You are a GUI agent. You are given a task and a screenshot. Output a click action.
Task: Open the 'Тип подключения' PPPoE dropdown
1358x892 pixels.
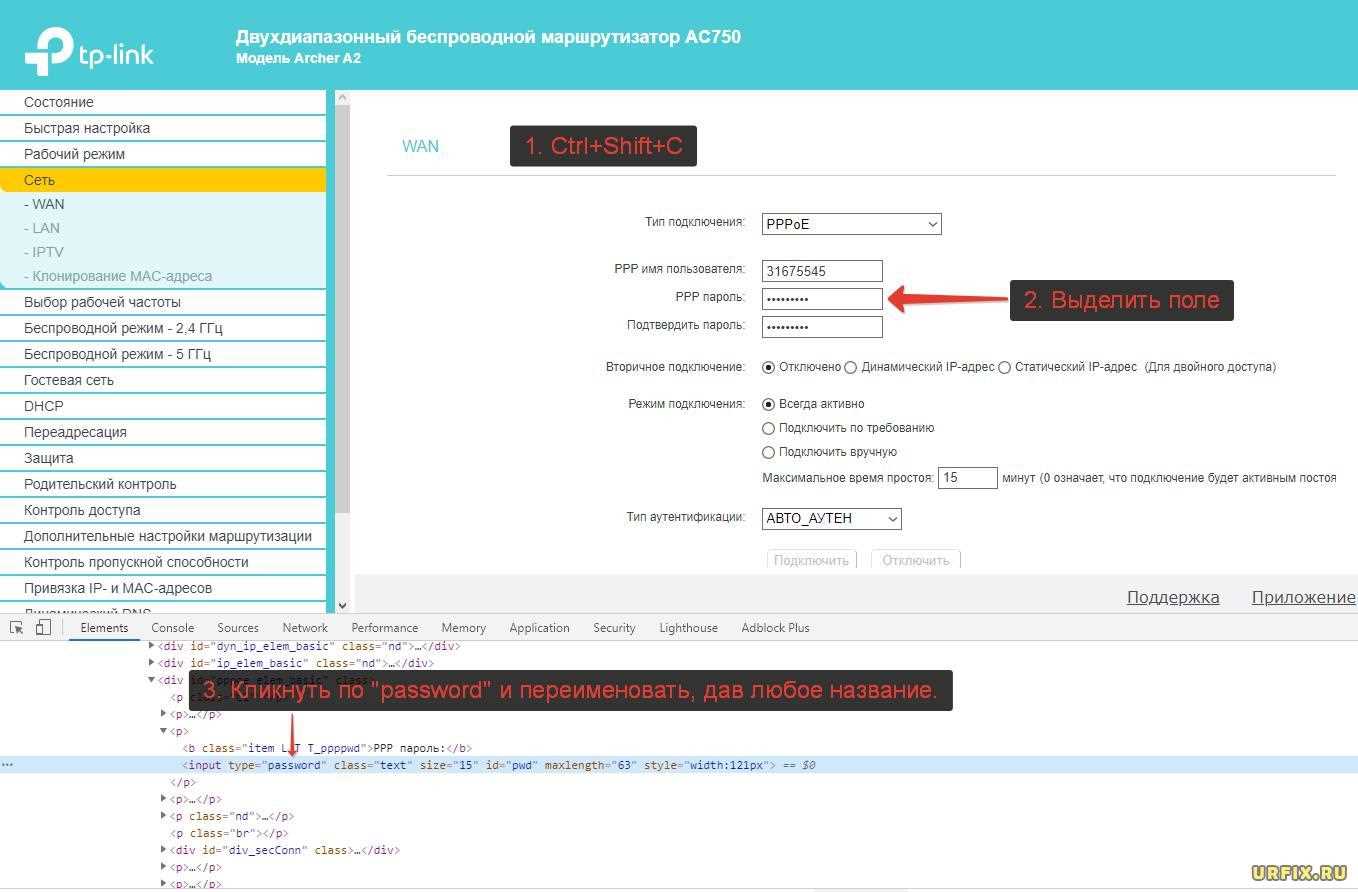(x=851, y=224)
